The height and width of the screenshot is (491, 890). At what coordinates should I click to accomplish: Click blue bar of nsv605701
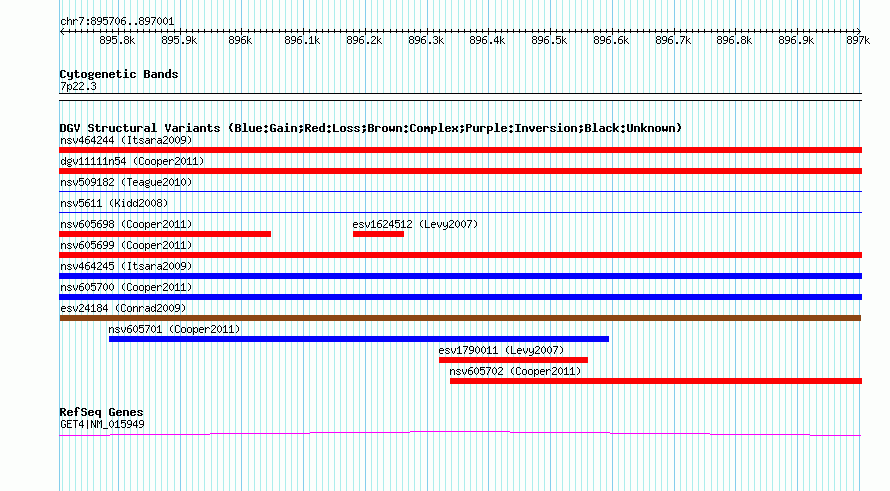click(x=359, y=339)
